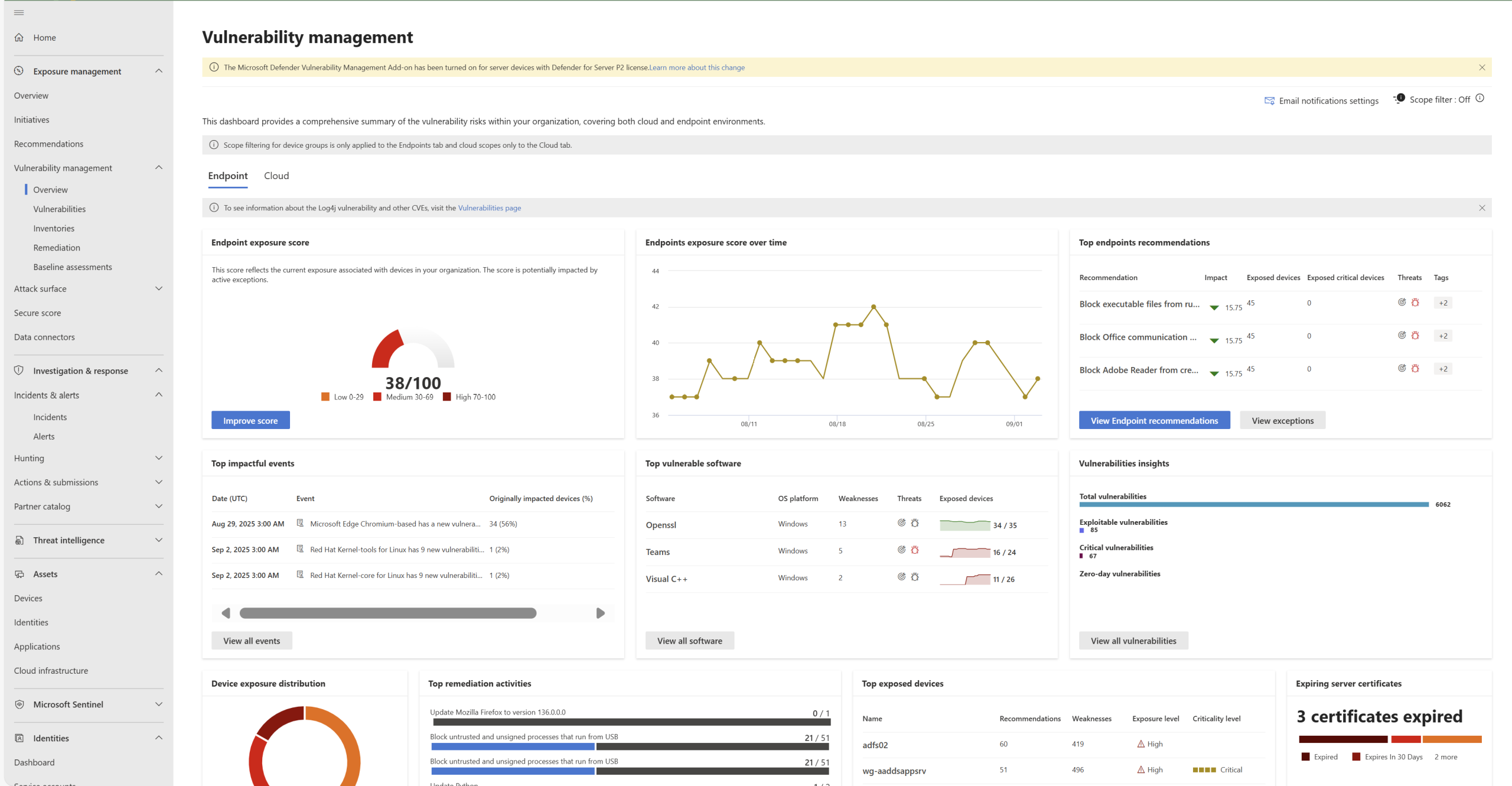Click Threat intelligence sidebar icon

point(19,540)
